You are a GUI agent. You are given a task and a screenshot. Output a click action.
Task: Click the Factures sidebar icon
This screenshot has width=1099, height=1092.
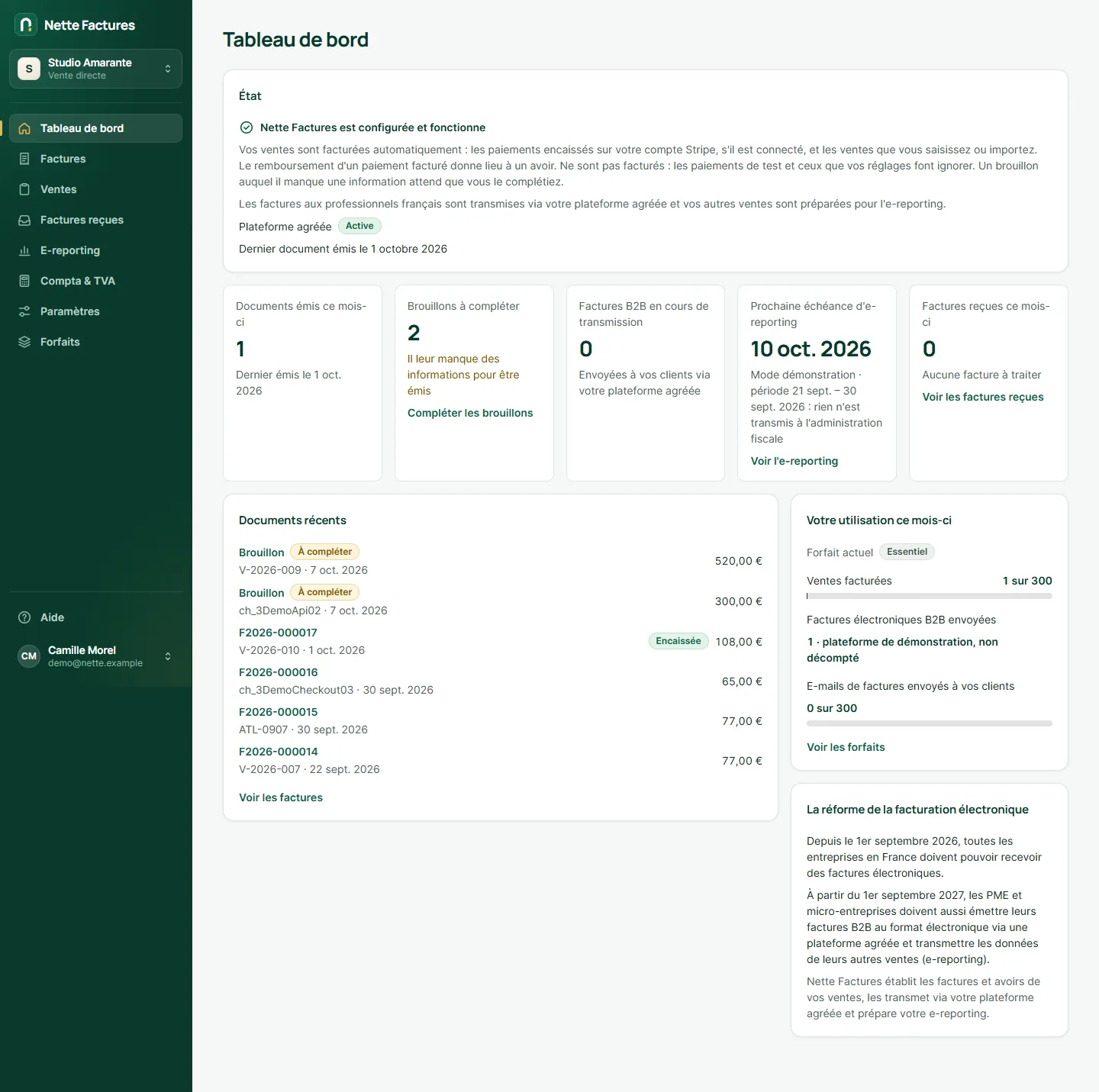click(x=24, y=159)
